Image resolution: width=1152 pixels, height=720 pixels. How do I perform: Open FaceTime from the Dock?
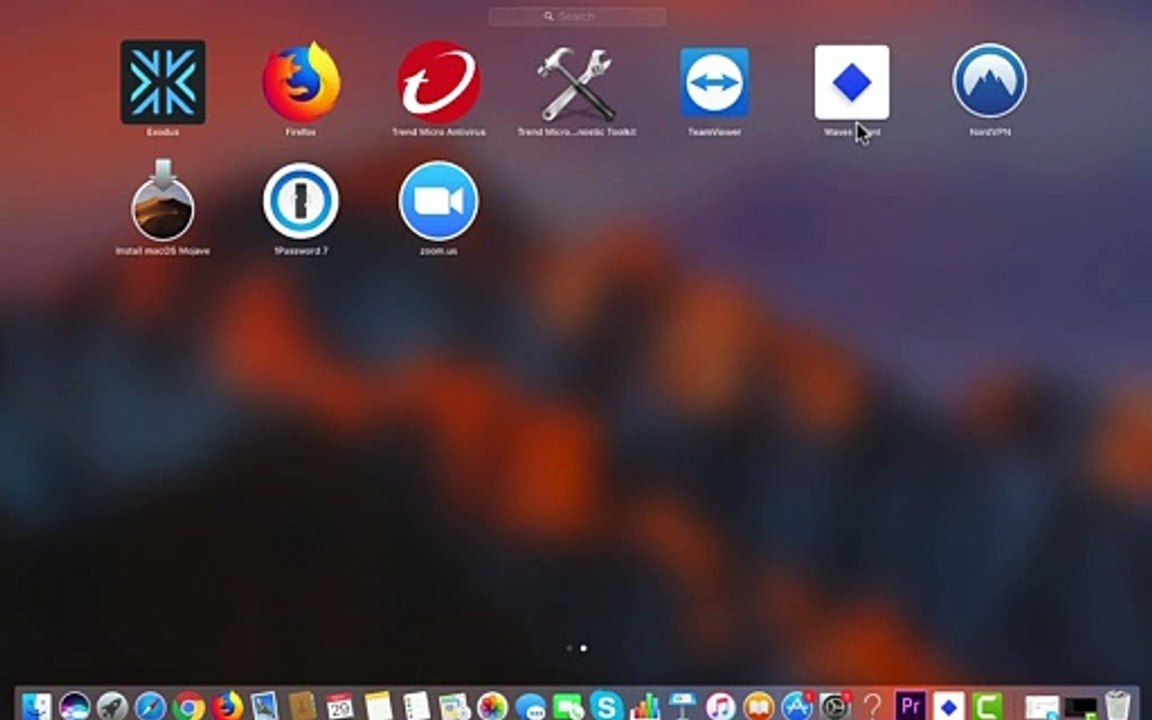[x=568, y=706]
